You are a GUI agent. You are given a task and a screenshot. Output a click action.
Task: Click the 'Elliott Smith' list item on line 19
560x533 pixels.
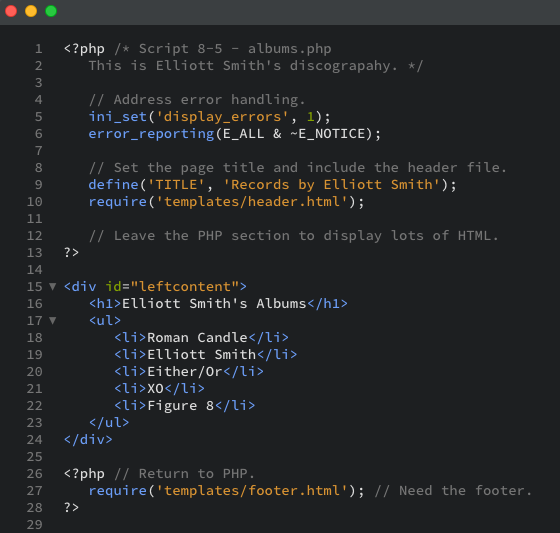202,354
